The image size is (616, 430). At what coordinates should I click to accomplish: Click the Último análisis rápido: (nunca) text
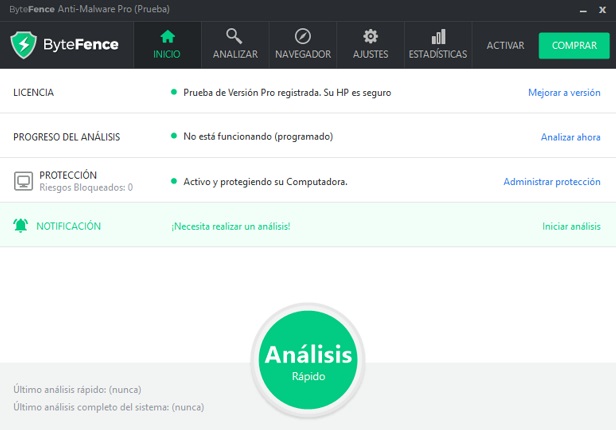tap(77, 390)
